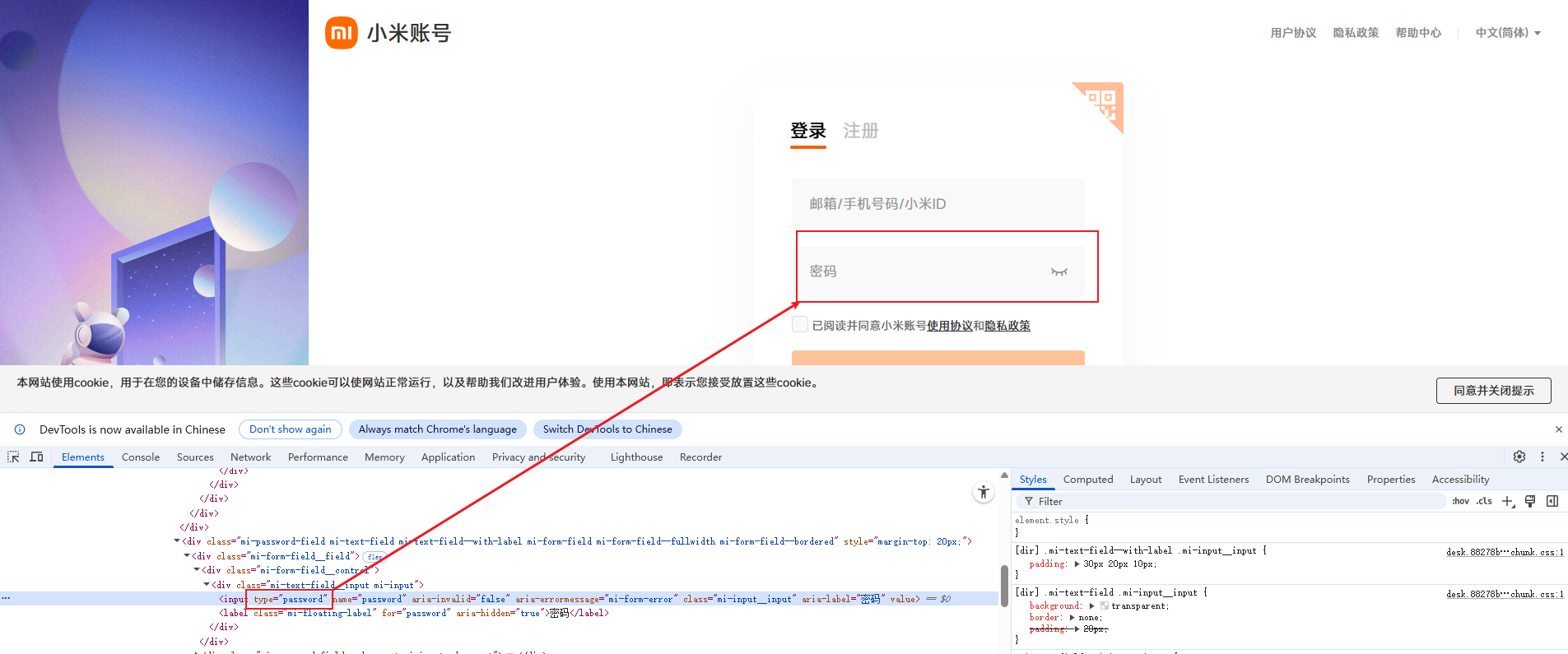Collapse the mi-form-field__field div node
This screenshot has height=654, width=1568.
[187, 556]
